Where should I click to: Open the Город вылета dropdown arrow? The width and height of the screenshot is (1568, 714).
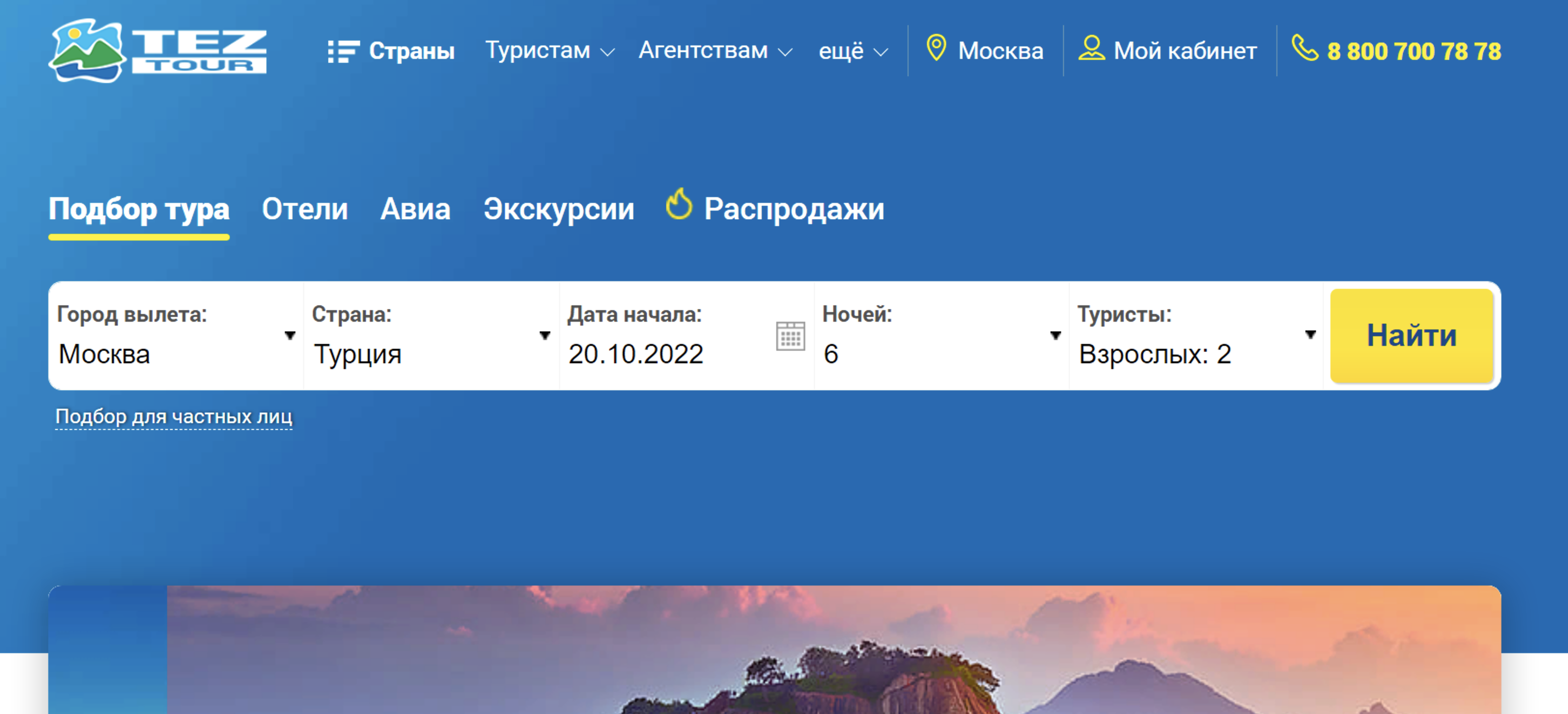290,335
